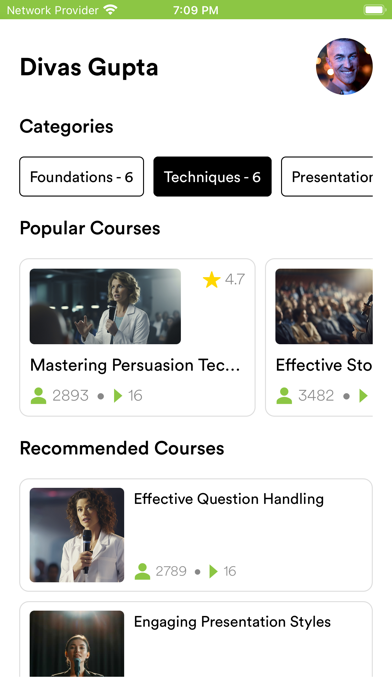Open the profile avatar photo
This screenshot has height=696, width=392.
coord(344,66)
